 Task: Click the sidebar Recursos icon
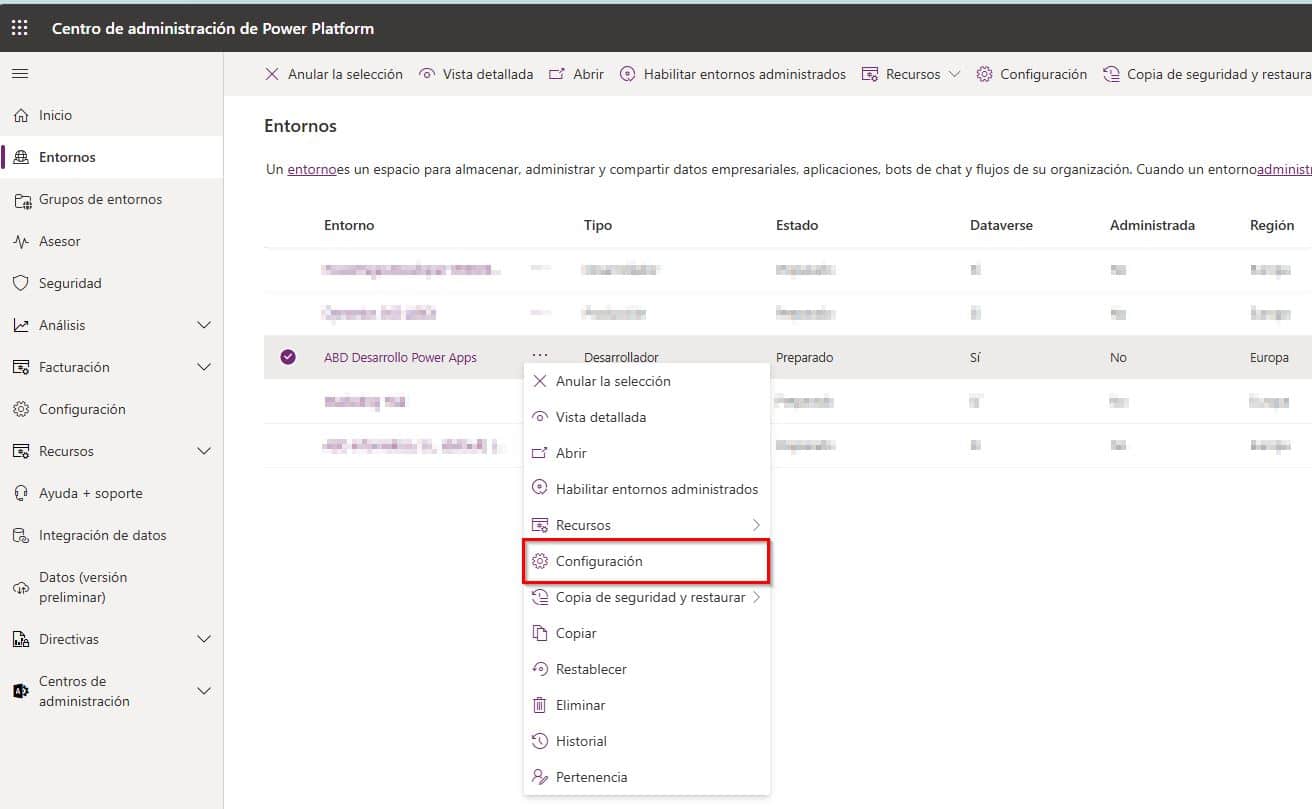coord(21,451)
